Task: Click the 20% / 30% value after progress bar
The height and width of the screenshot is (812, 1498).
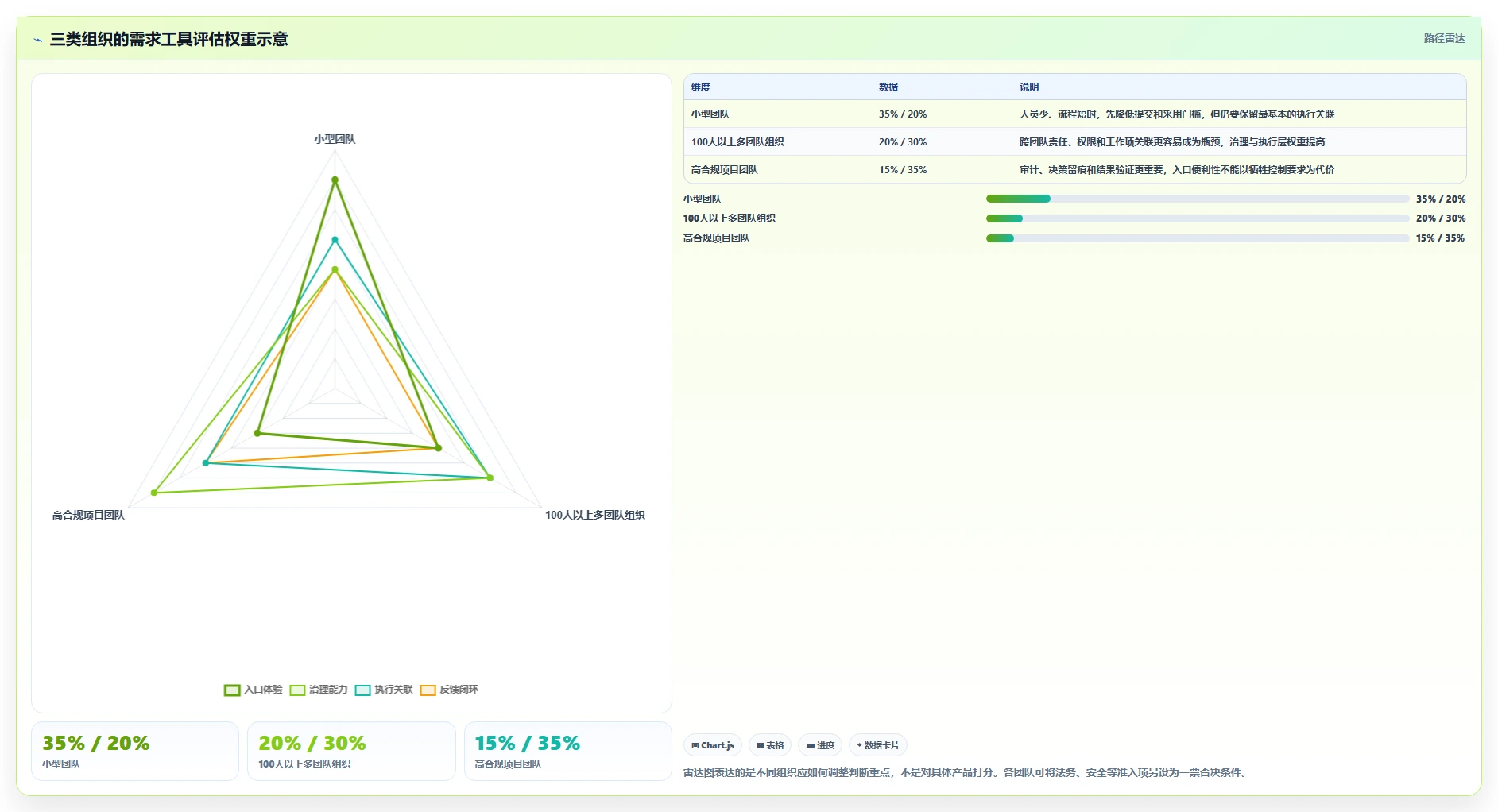Action: click(x=1441, y=218)
